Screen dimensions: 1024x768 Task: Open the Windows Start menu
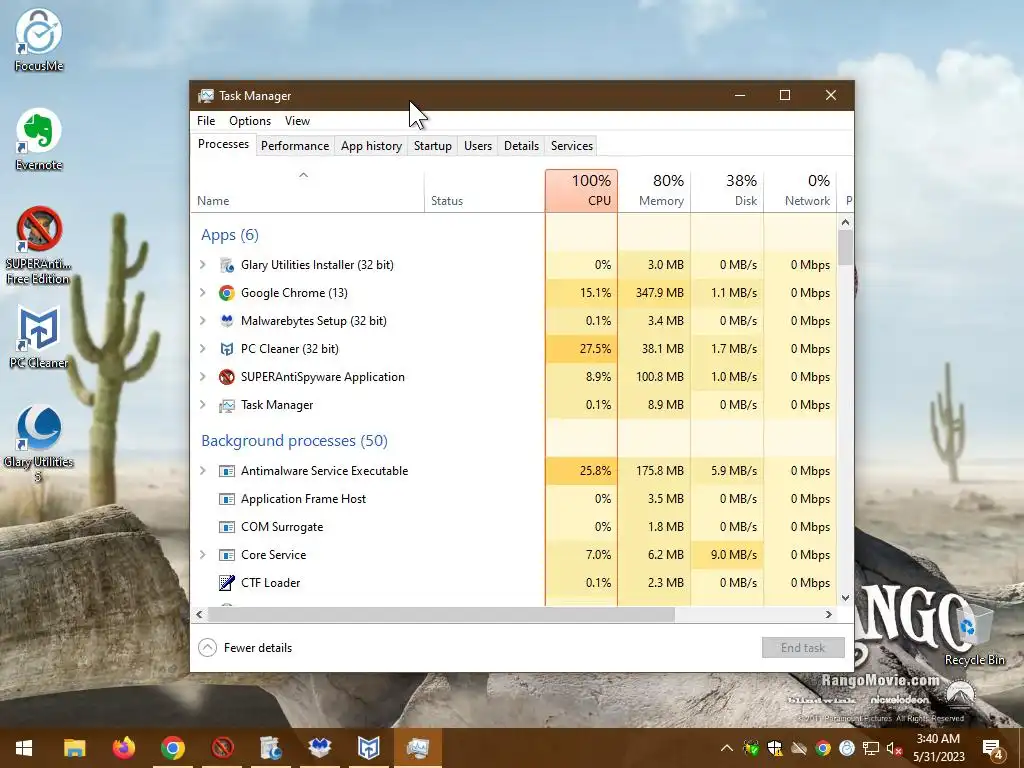24,748
